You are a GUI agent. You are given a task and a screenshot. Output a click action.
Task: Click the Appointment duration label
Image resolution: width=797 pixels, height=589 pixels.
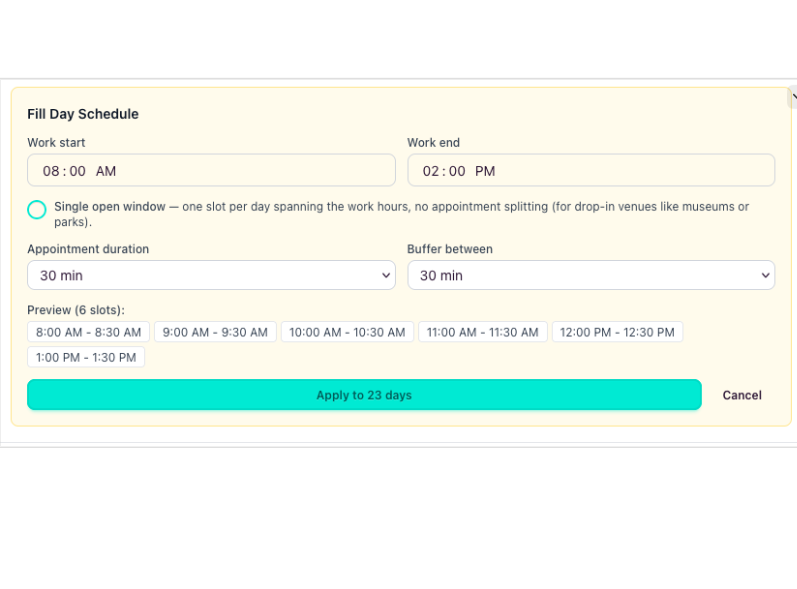point(88,249)
